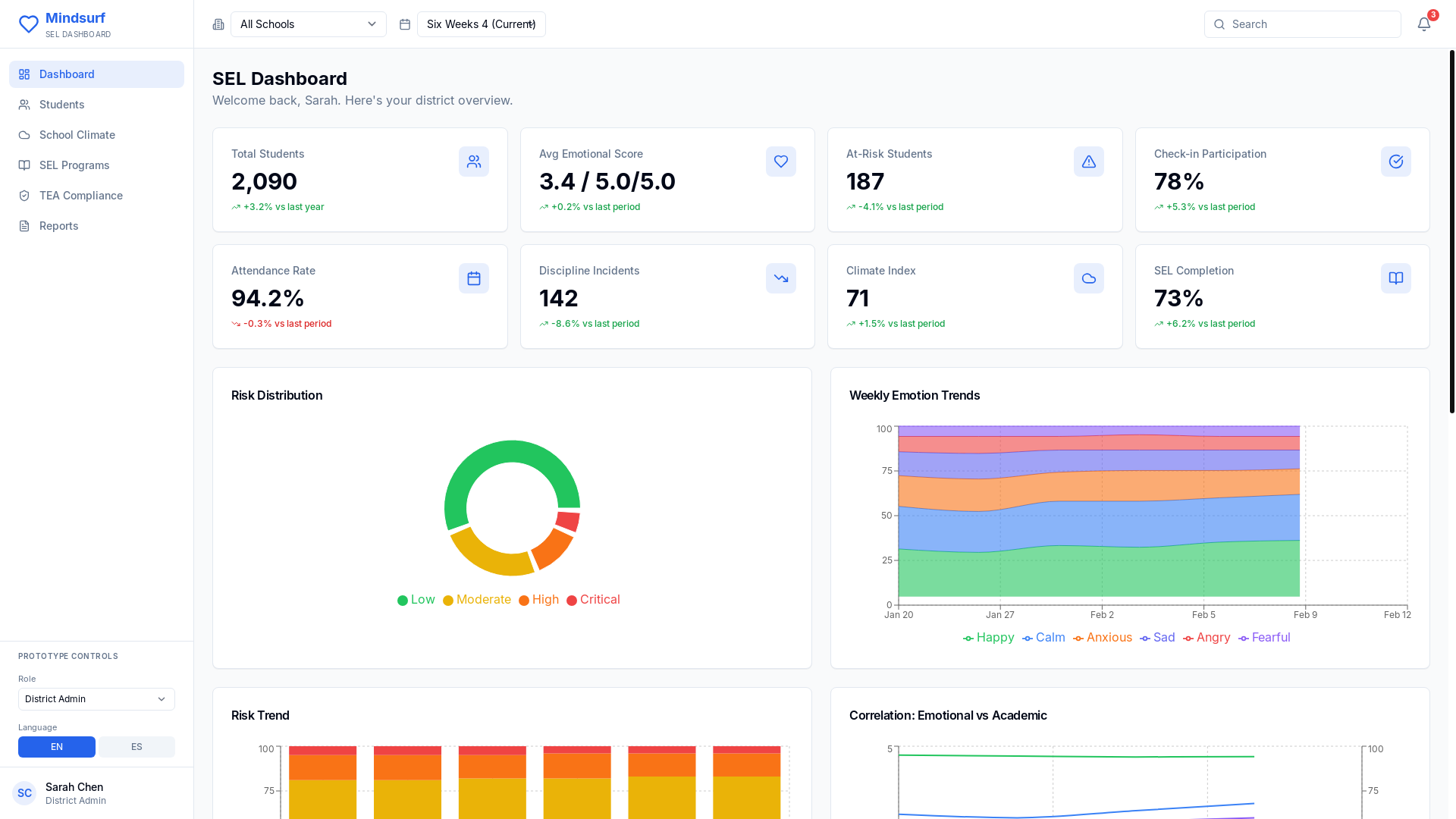Click the SEL Completion book icon
The width and height of the screenshot is (1456, 819).
point(1395,278)
